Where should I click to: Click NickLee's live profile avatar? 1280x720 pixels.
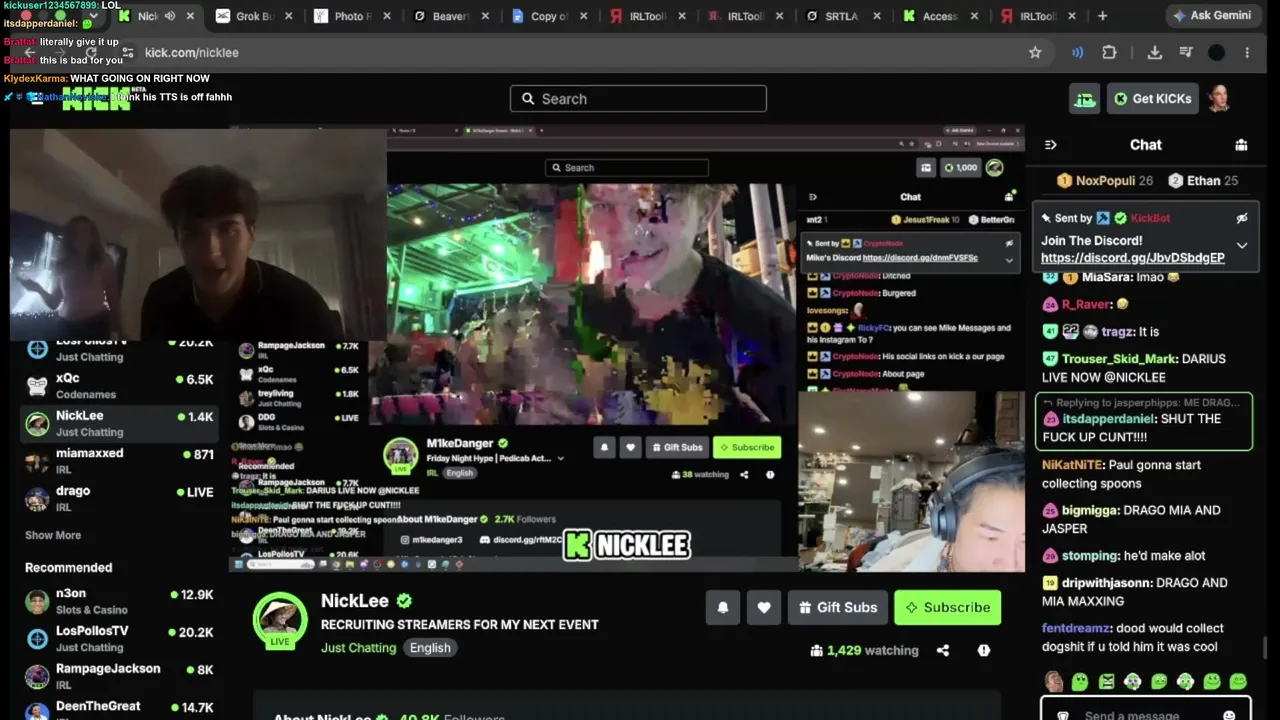279,620
